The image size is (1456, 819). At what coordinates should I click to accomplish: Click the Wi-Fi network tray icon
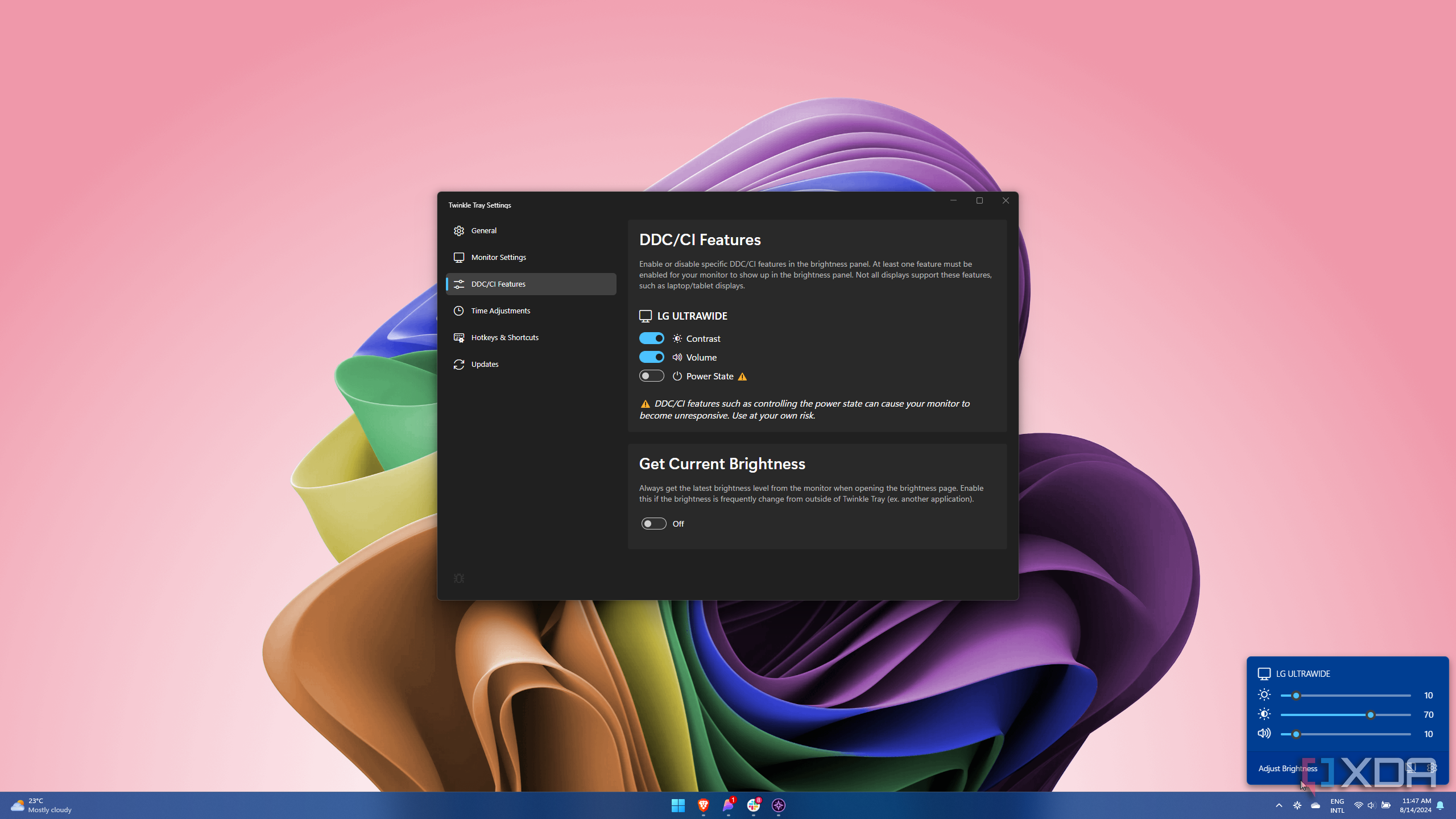[1358, 805]
